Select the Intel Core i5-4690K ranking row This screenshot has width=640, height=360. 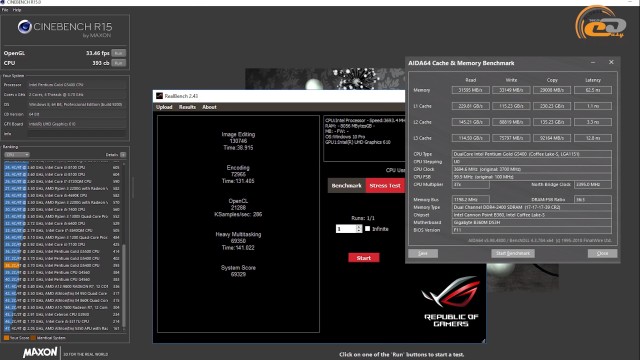click(x=63, y=196)
